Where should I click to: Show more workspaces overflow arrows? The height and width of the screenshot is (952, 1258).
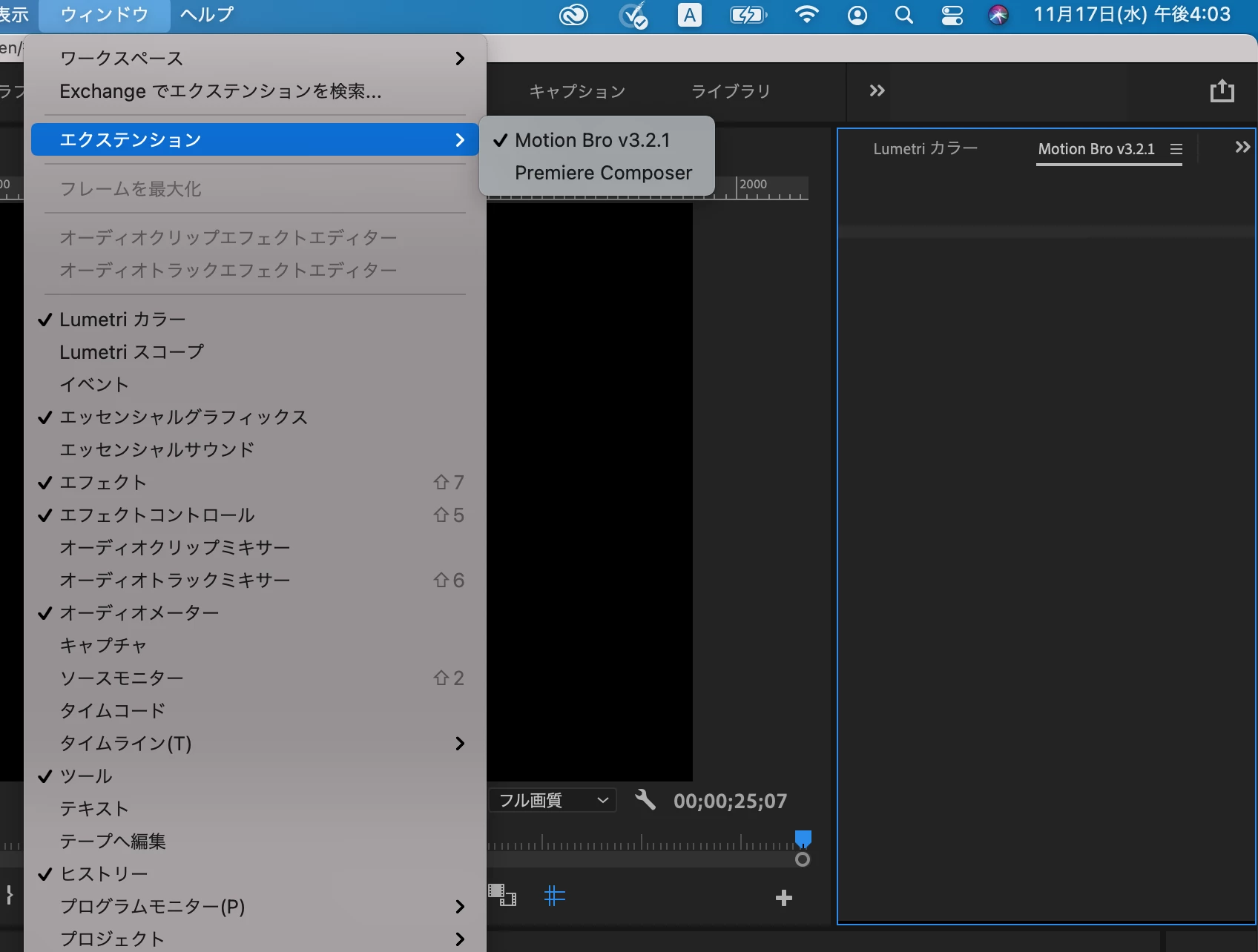coord(877,90)
